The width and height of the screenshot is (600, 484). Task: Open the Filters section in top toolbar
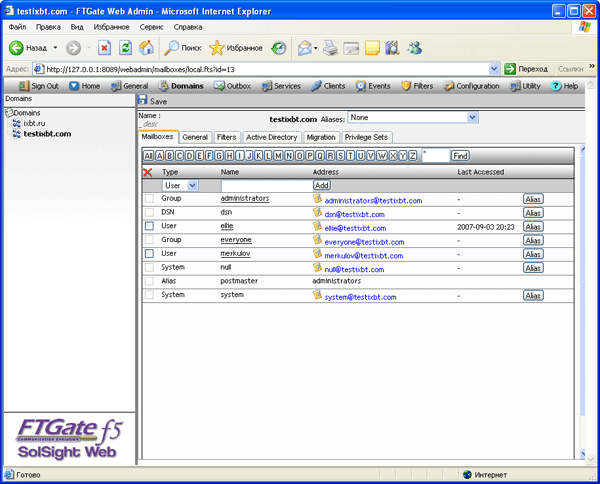click(417, 86)
